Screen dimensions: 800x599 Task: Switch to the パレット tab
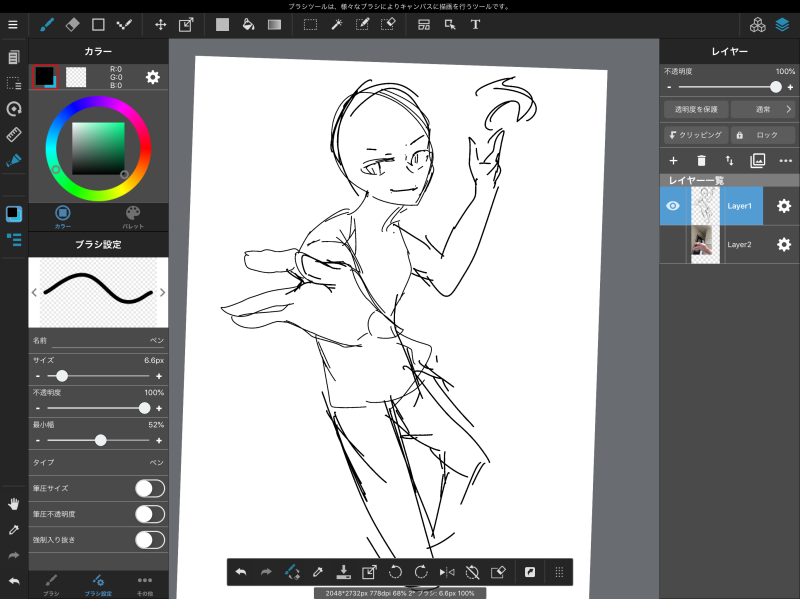click(x=133, y=217)
